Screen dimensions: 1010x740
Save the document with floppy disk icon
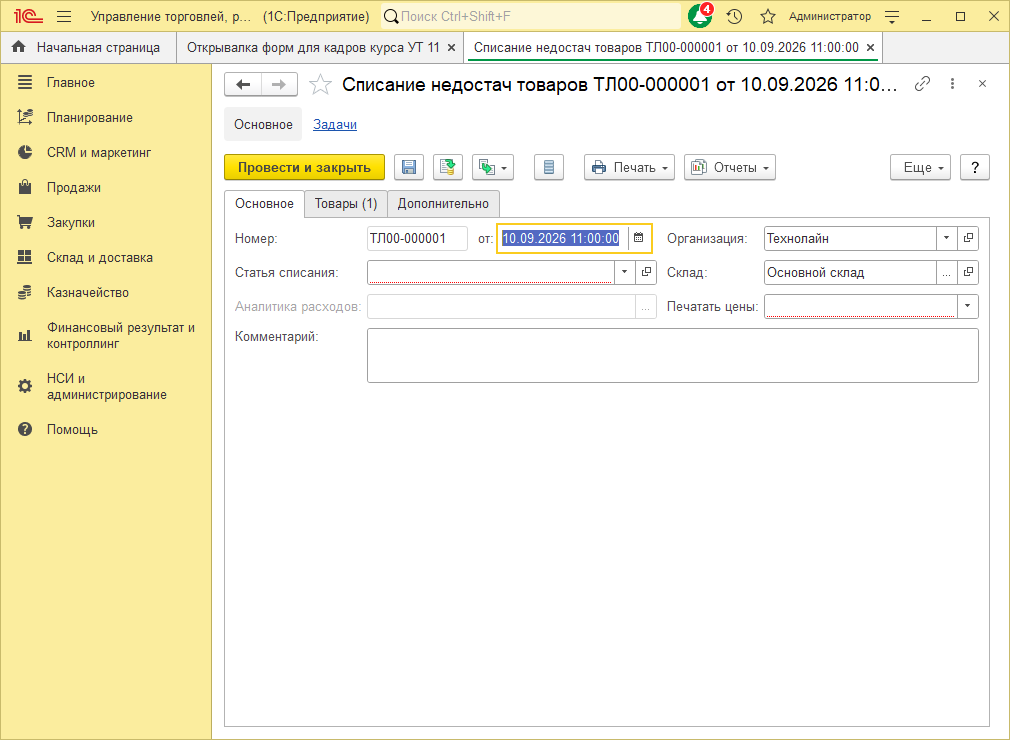pyautogui.click(x=409, y=167)
